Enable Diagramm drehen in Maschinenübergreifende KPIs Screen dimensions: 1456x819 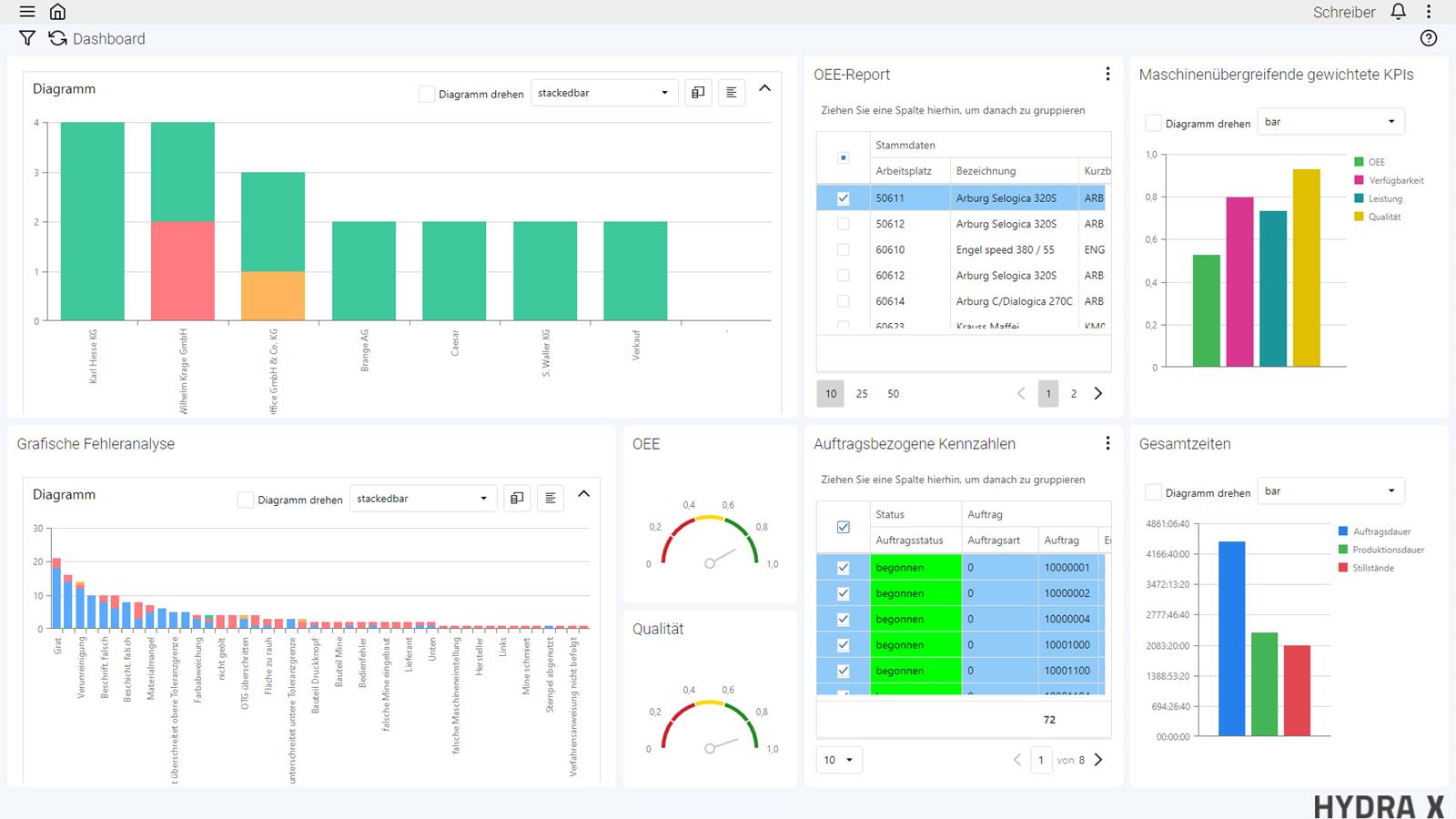point(1153,121)
